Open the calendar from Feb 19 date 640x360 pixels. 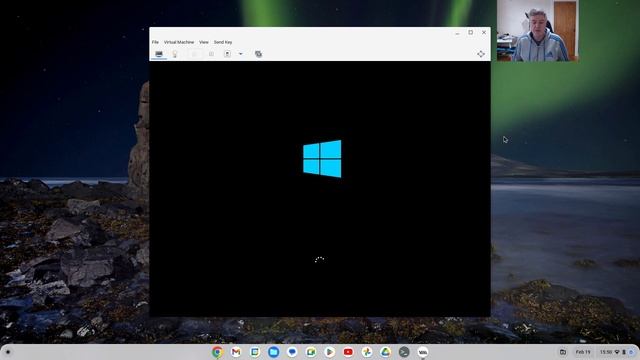click(583, 352)
